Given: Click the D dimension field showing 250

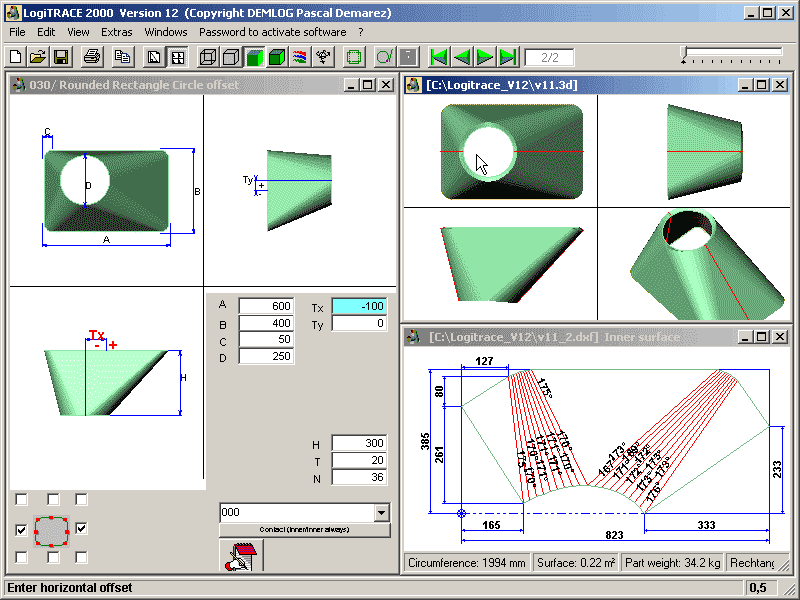Looking at the screenshot, I should click(x=266, y=356).
